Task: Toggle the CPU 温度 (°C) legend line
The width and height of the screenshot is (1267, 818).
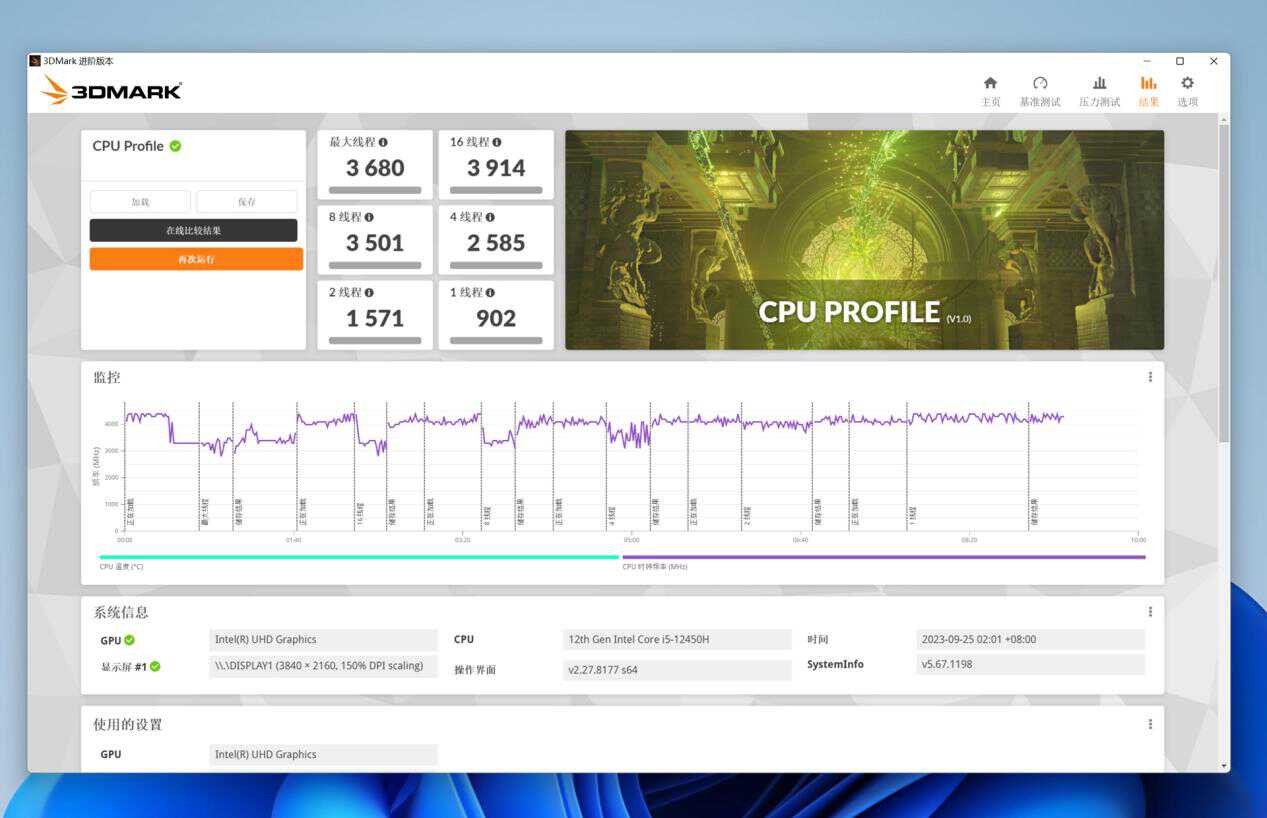Action: point(359,557)
